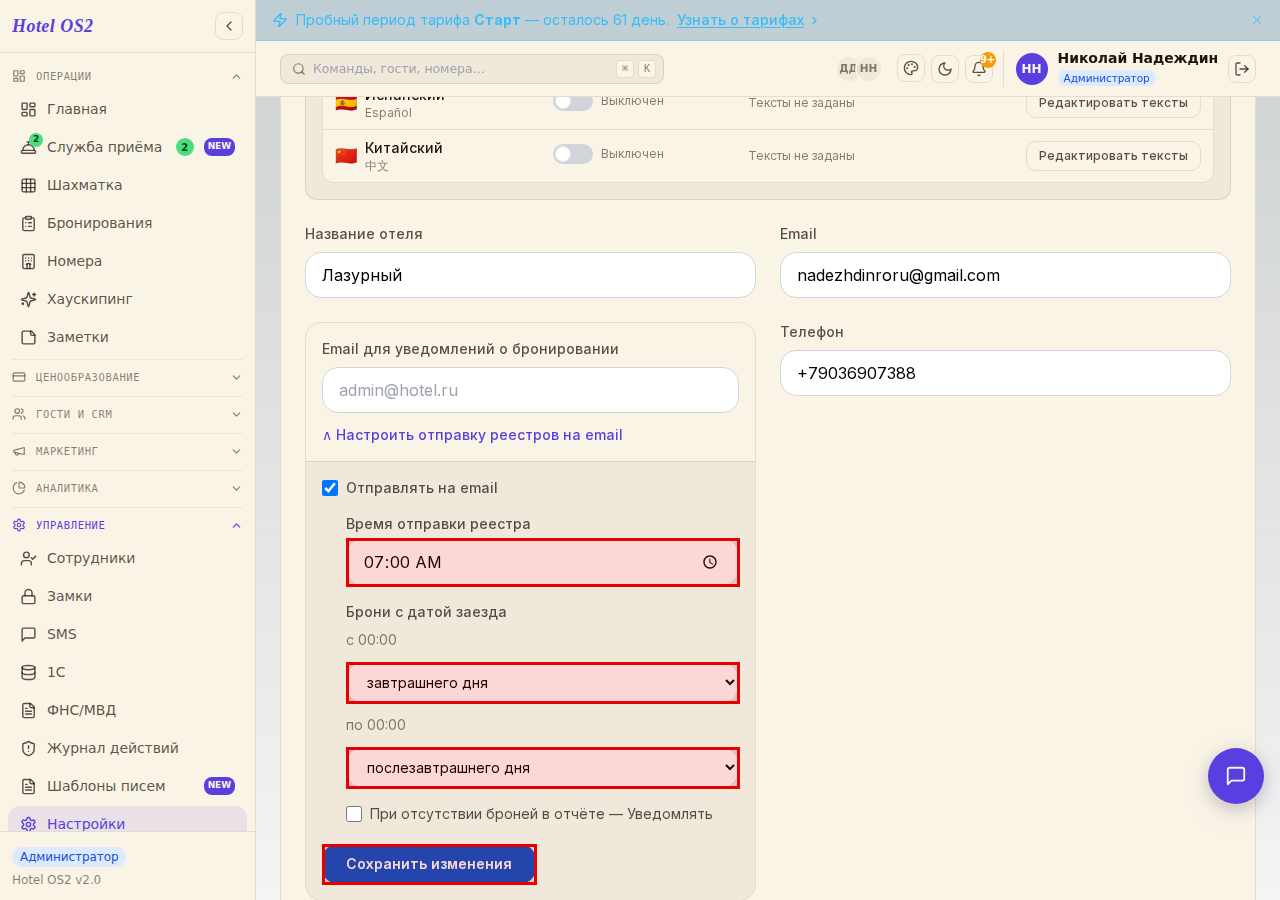1280x900 pixels.
Task: Expand the Маркетинг section
Action: click(x=127, y=451)
